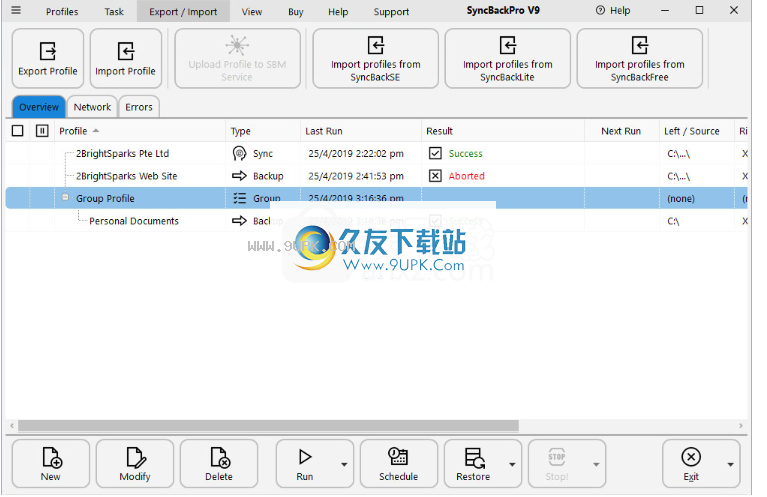Open the Restore button dropdown arrow
Viewport: 767px width, 497px height.
(512, 464)
